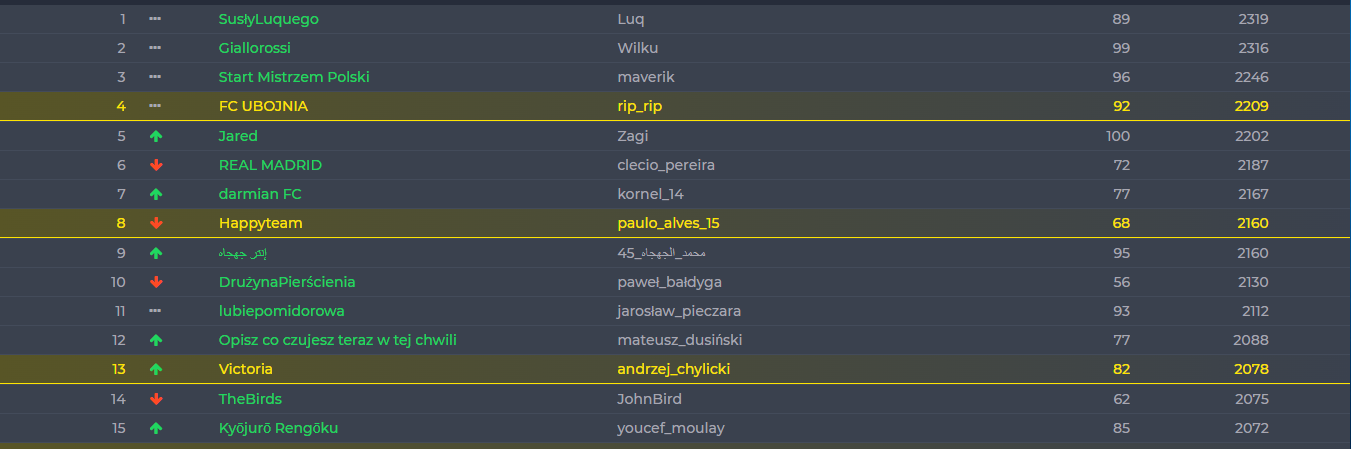
Task: Click the total score 2319 in first row
Action: tap(1252, 19)
